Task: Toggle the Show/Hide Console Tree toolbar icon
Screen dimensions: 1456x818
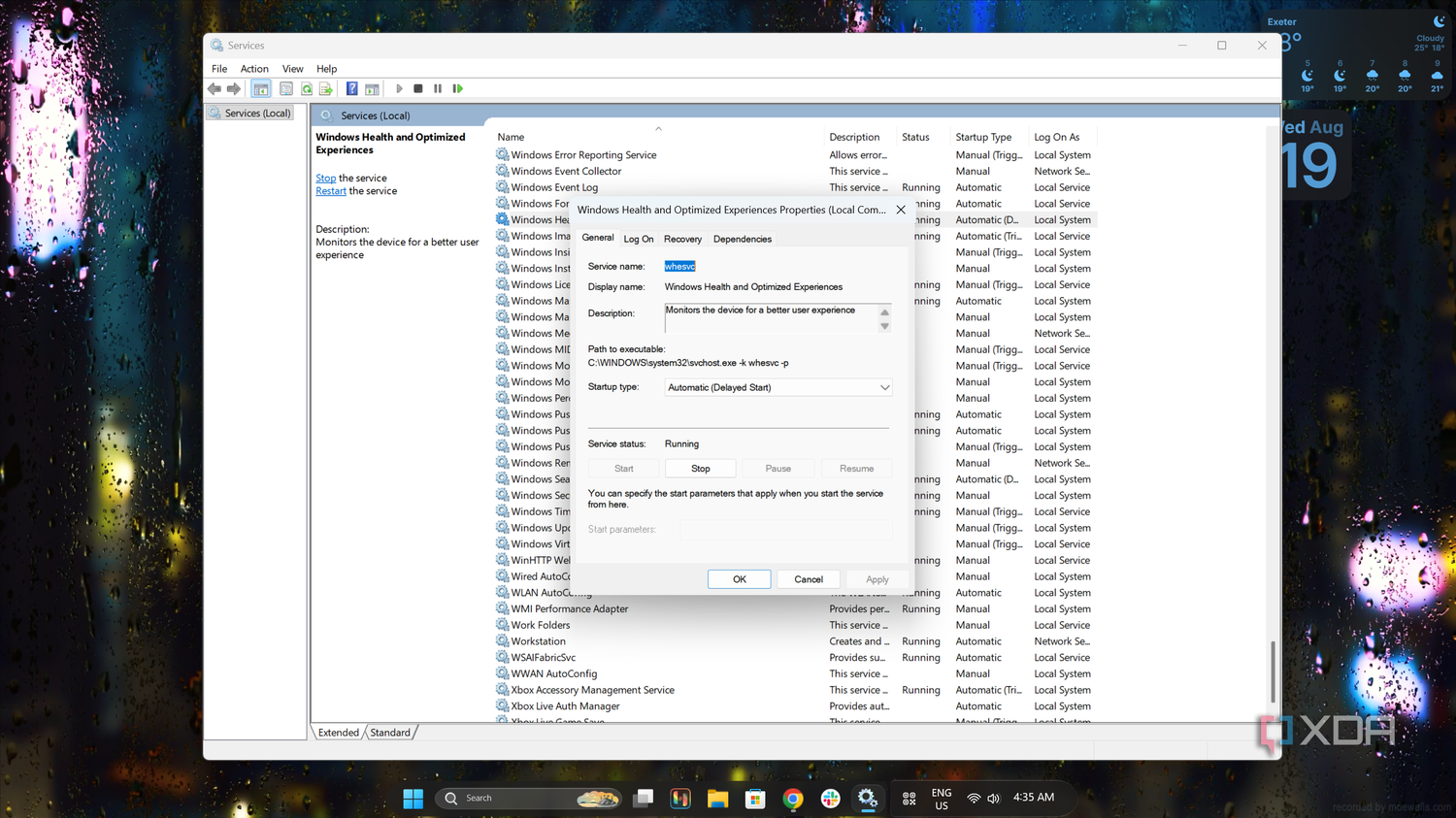Action: pyautogui.click(x=261, y=89)
